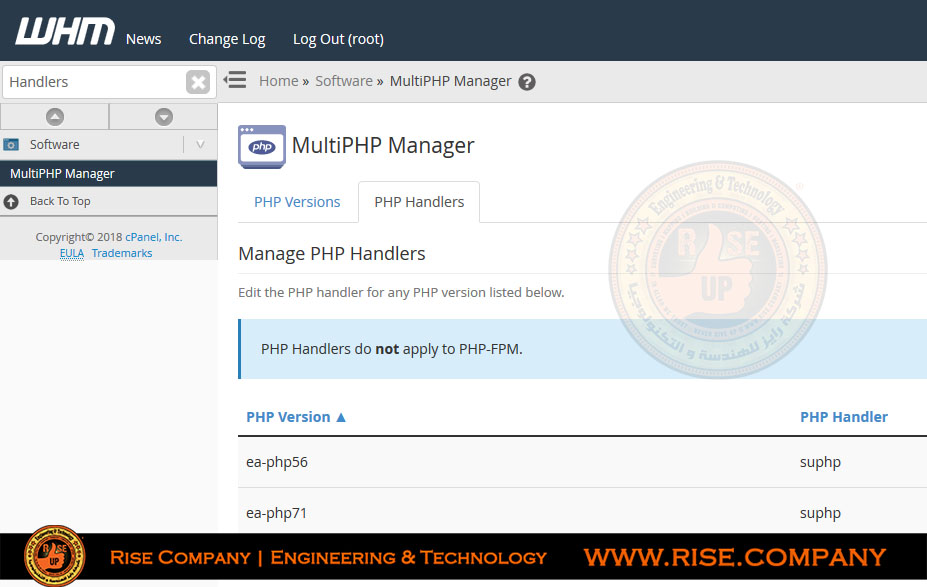Select MultiPHP Manager in sidebar
927x587 pixels.
pyautogui.click(x=109, y=174)
